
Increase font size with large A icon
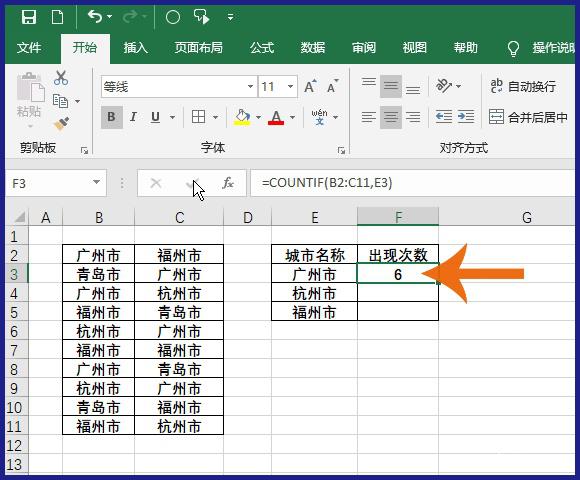pos(310,87)
